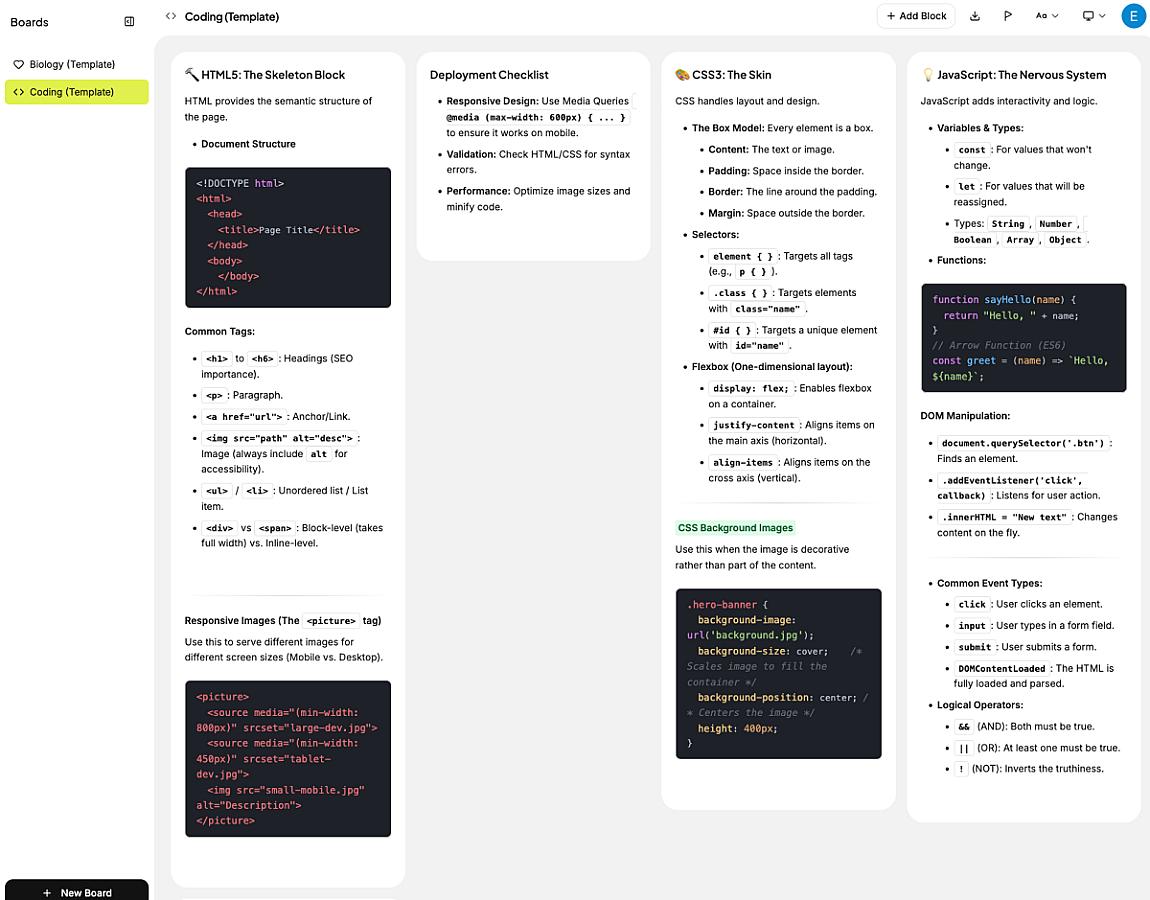Click the Performance checklist item

point(538,199)
